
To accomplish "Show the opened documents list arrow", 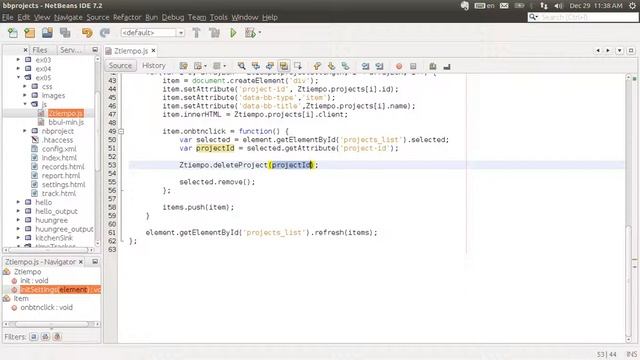I will click(620, 50).
